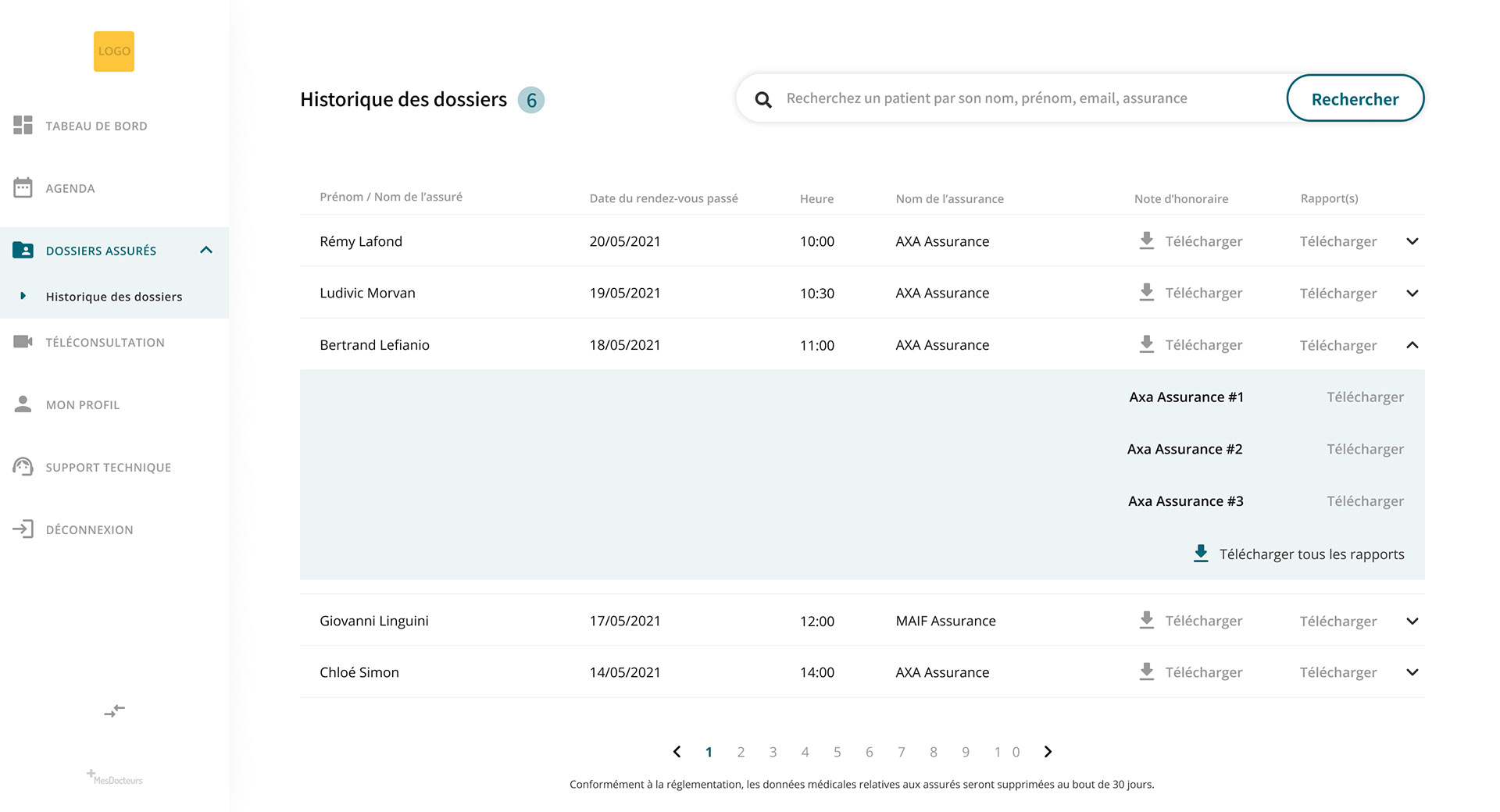Click date 20/05/2021
This screenshot has width=1500, height=812.
[625, 241]
